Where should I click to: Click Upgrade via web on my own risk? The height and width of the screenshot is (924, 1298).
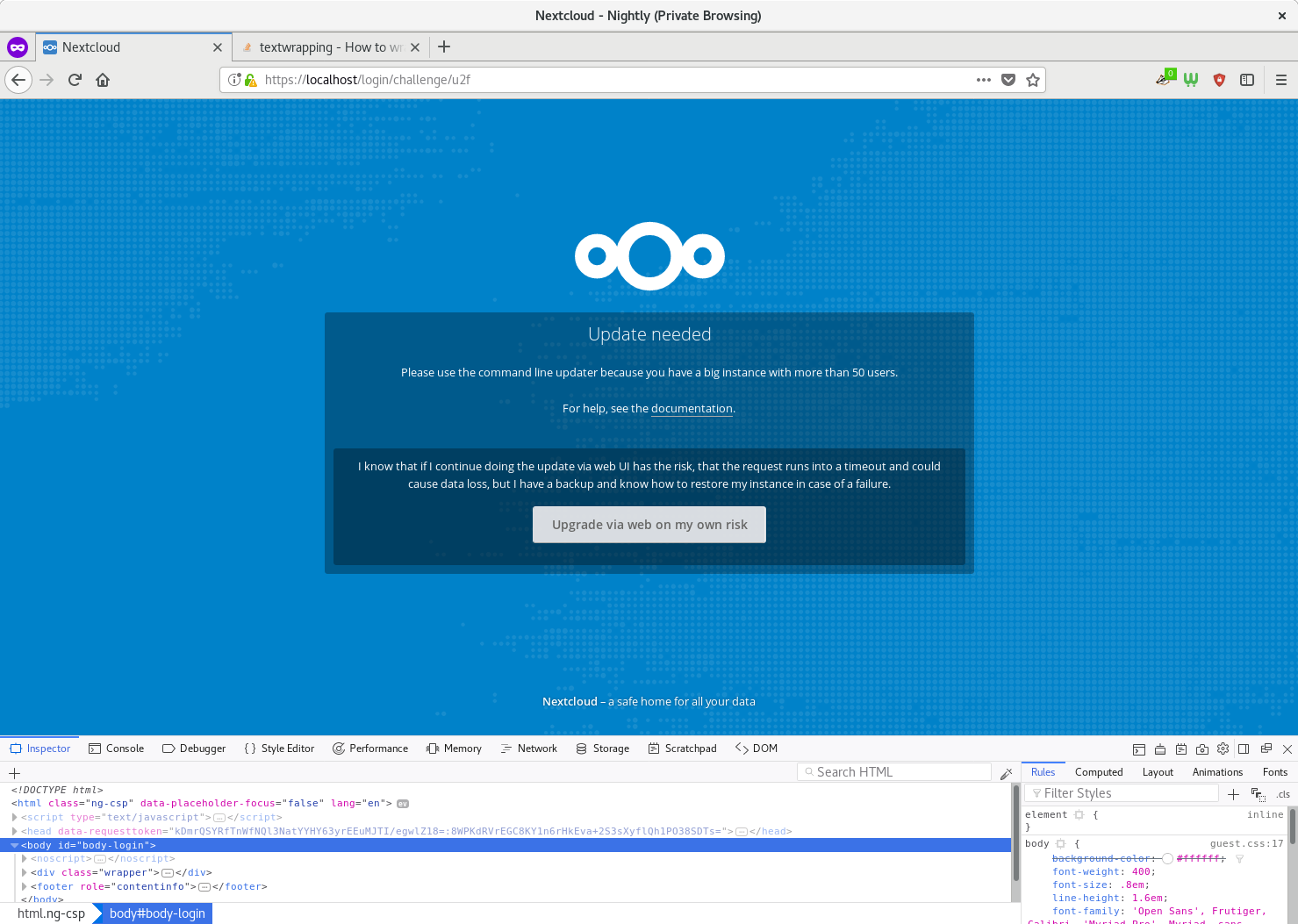[649, 525]
